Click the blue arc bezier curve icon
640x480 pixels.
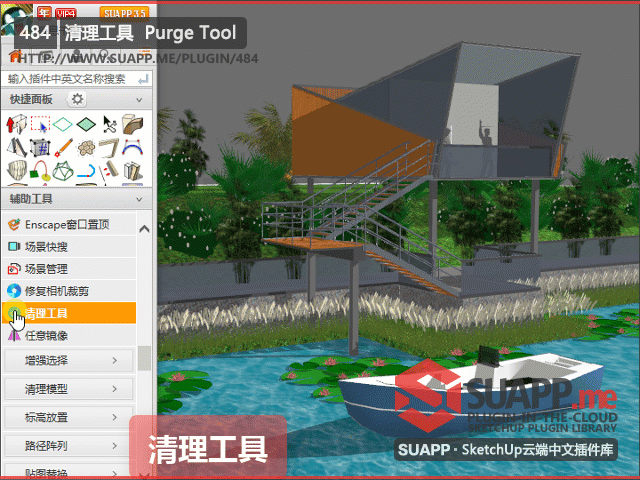tap(132, 148)
